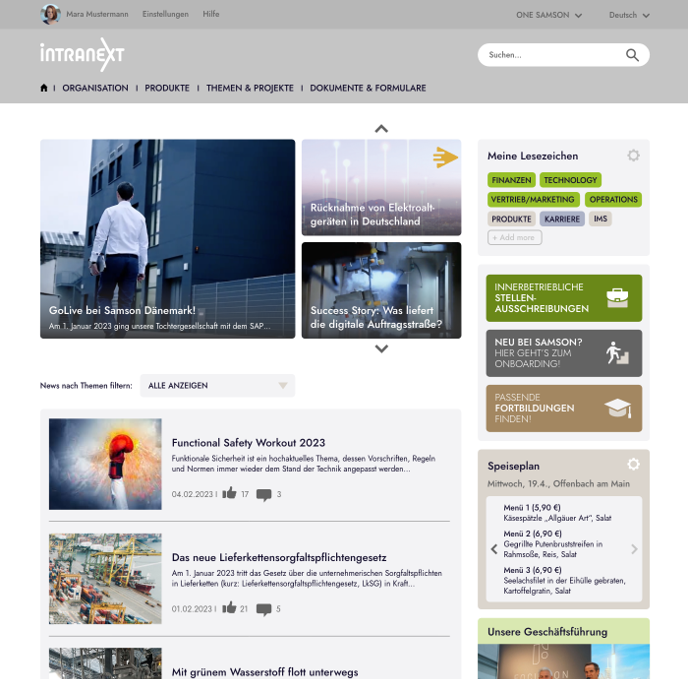Click the container port article thumbnail
The width and height of the screenshot is (688, 679).
pyautogui.click(x=105, y=578)
